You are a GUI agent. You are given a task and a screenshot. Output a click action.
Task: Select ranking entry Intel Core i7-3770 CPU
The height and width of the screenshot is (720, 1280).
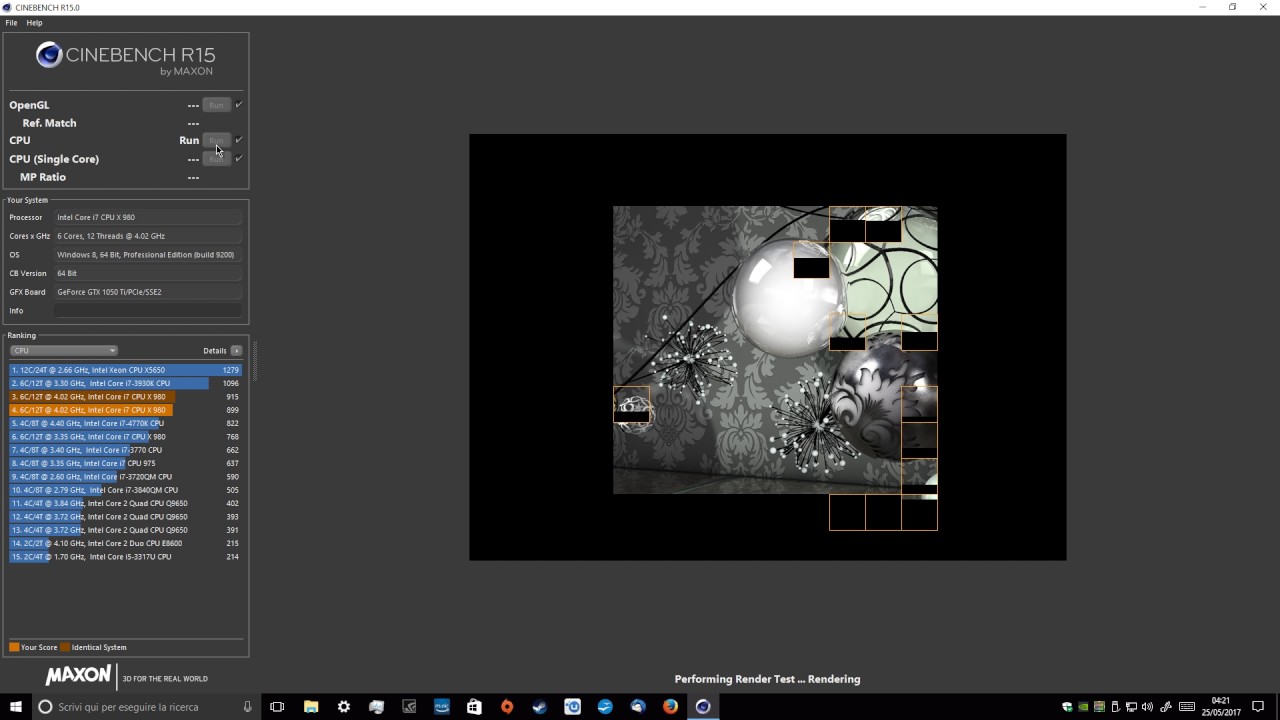pos(125,450)
